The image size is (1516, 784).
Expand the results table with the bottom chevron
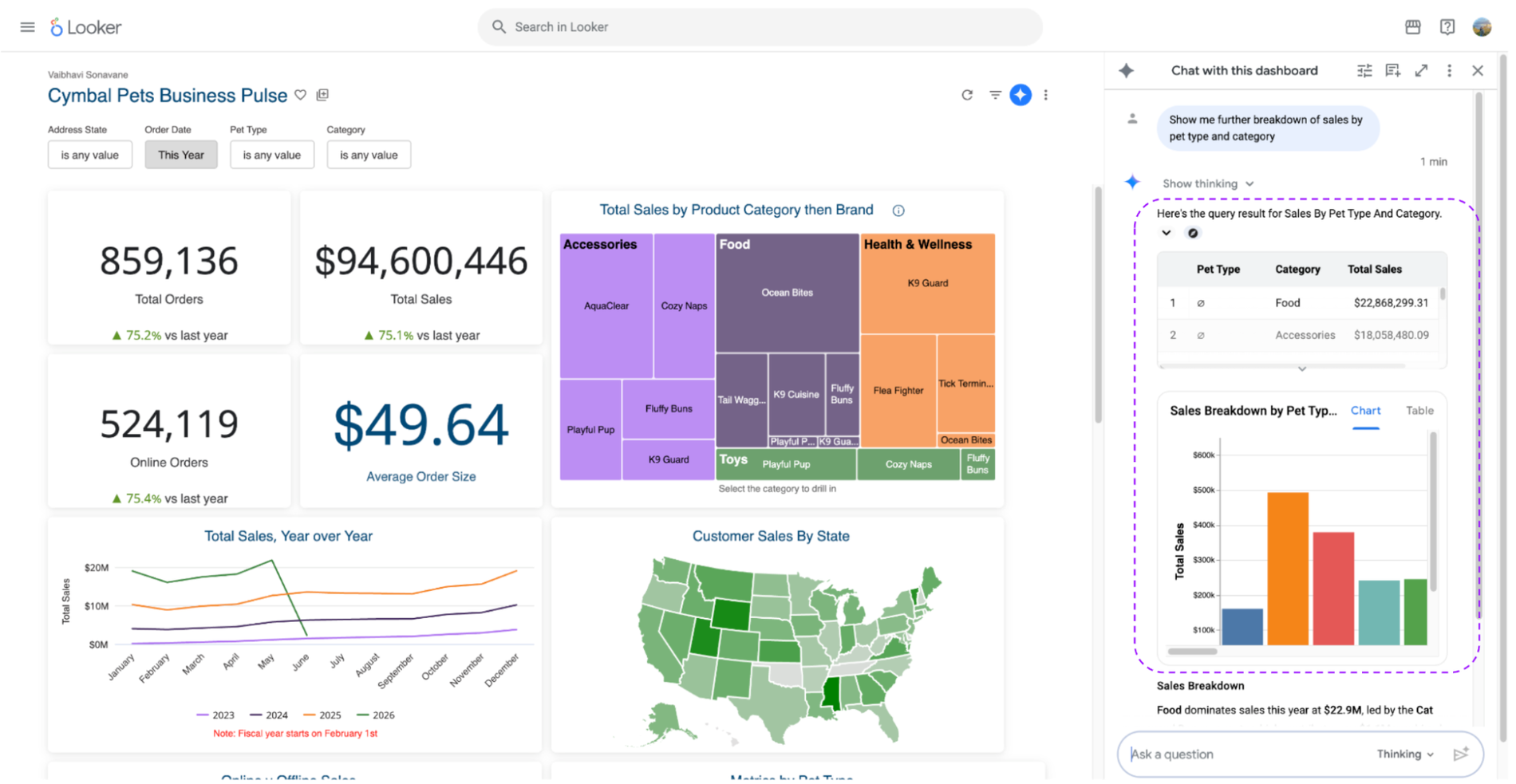pos(1302,368)
